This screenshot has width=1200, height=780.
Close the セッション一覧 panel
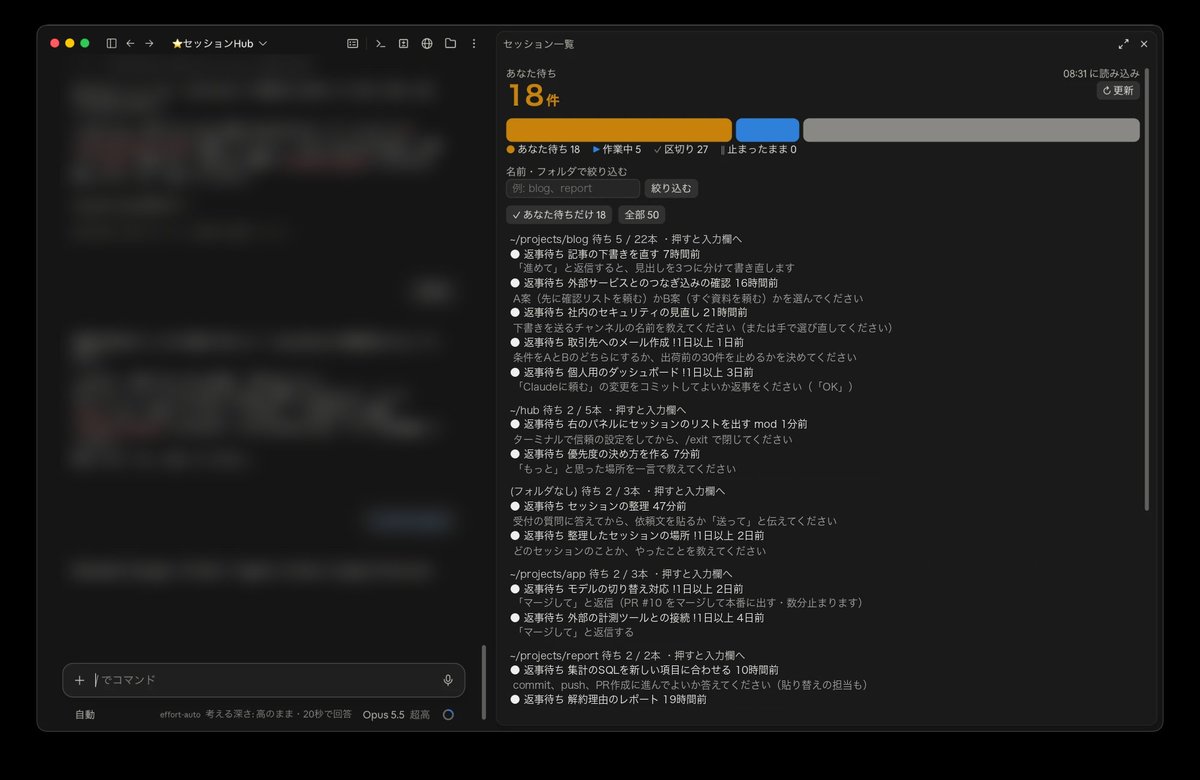pyautogui.click(x=1144, y=44)
